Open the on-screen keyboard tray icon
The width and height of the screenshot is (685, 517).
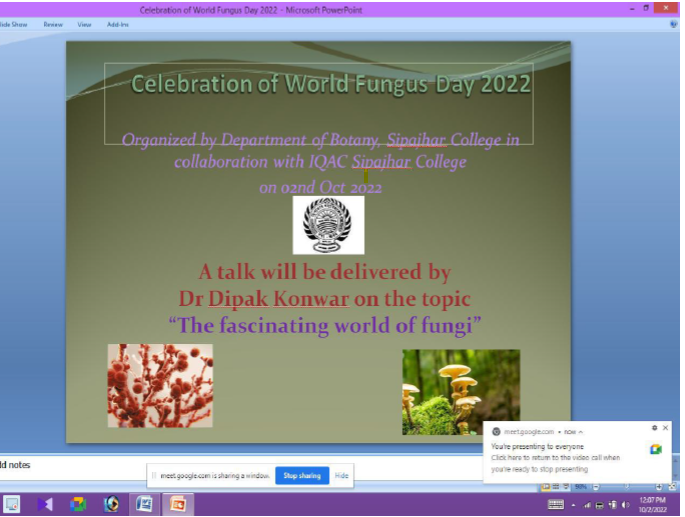[x=556, y=504]
